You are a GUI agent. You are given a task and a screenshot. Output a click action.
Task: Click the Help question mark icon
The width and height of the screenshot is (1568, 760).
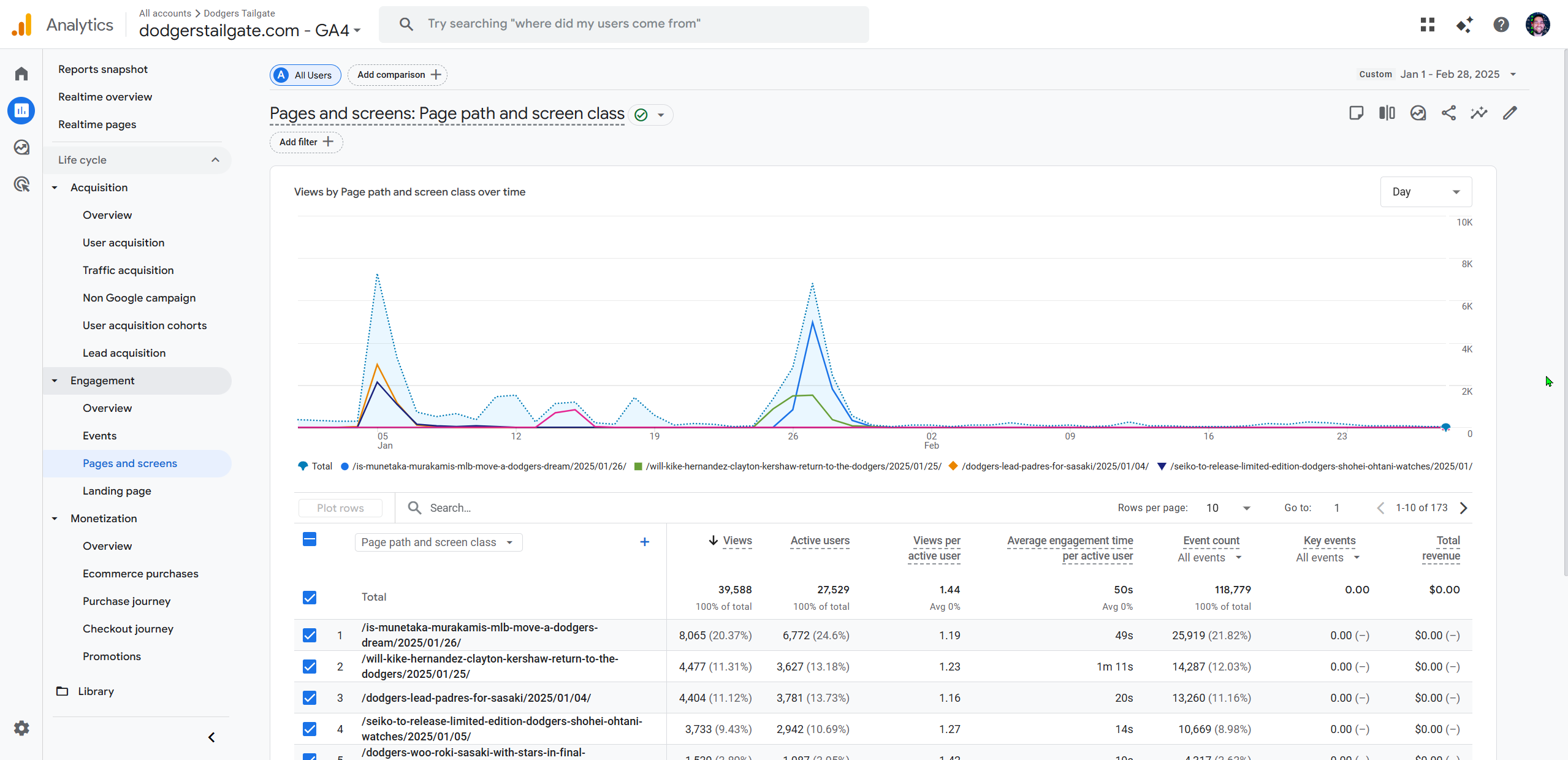tap(1501, 25)
